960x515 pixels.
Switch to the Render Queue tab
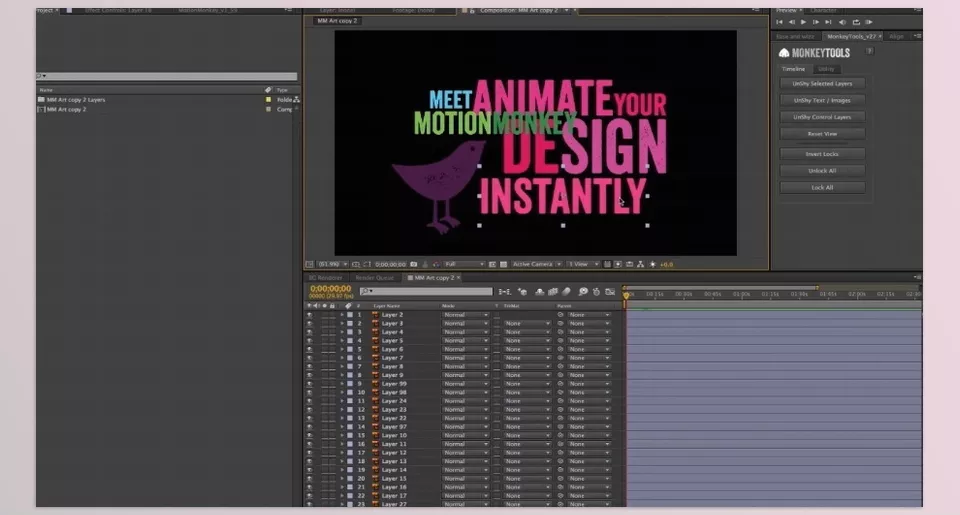[375, 278]
